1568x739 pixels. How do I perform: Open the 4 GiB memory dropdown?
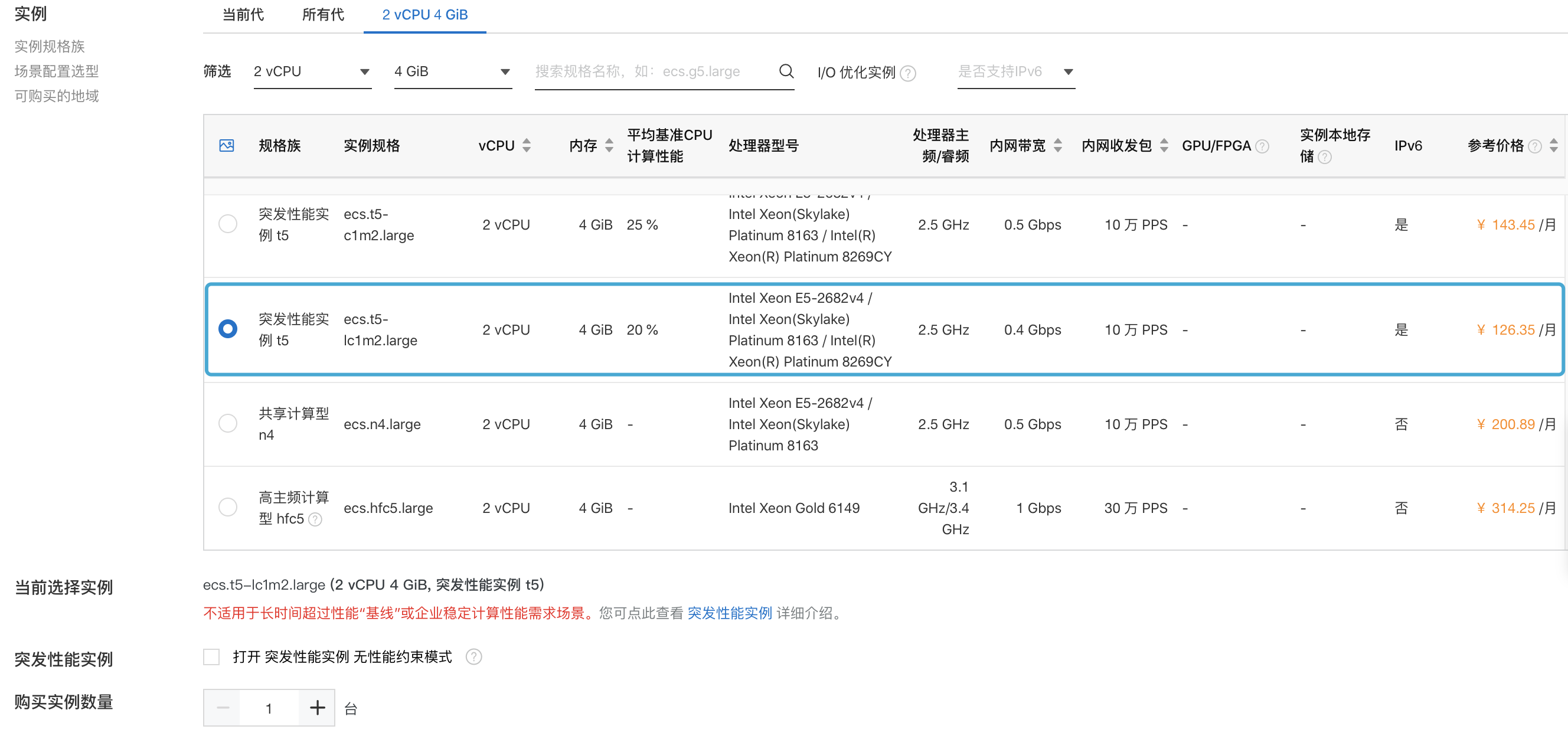[453, 72]
